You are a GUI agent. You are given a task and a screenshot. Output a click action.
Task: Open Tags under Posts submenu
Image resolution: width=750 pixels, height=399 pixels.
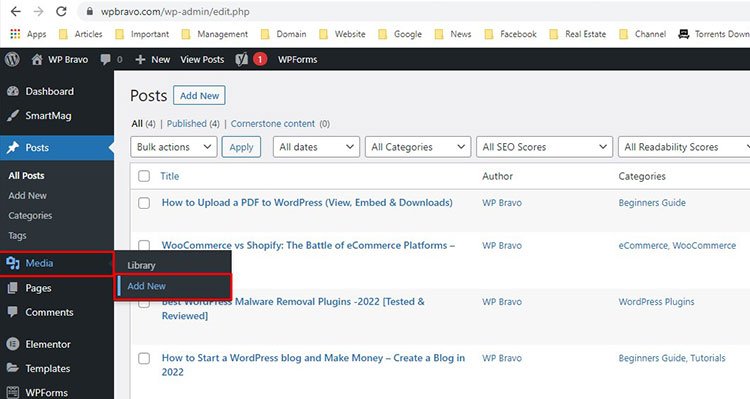pyautogui.click(x=17, y=235)
